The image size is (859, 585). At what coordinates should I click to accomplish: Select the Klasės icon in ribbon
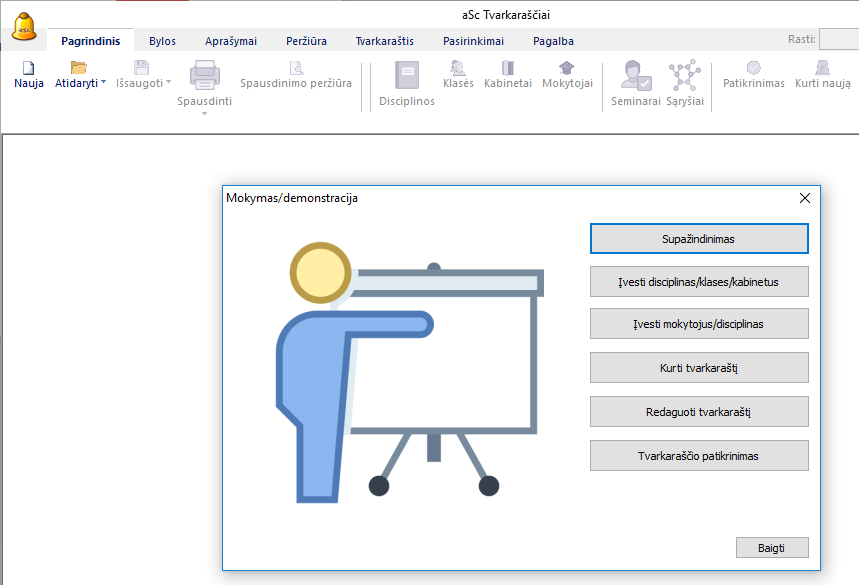(458, 68)
